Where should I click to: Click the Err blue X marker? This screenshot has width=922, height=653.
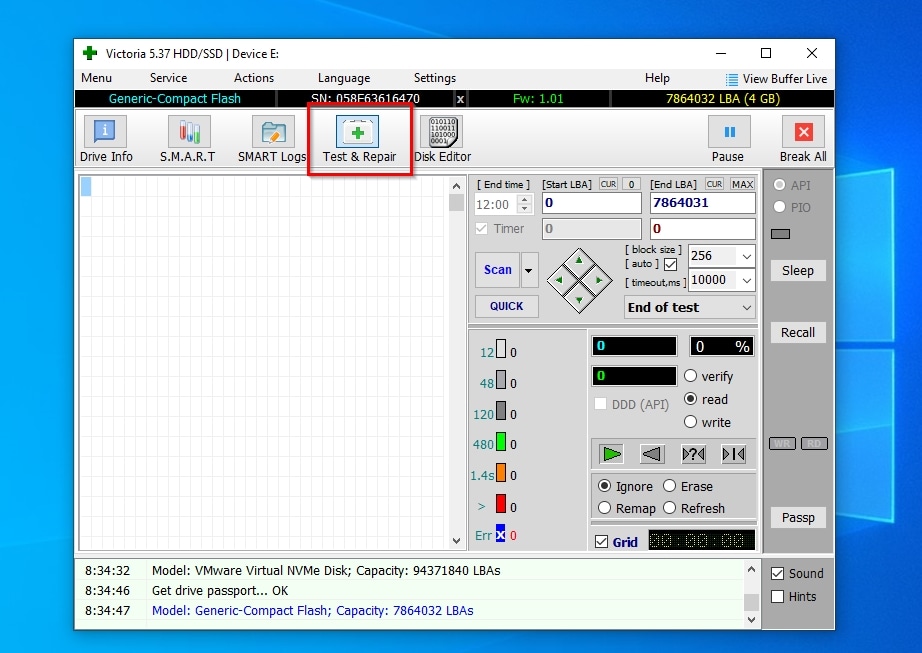500,534
